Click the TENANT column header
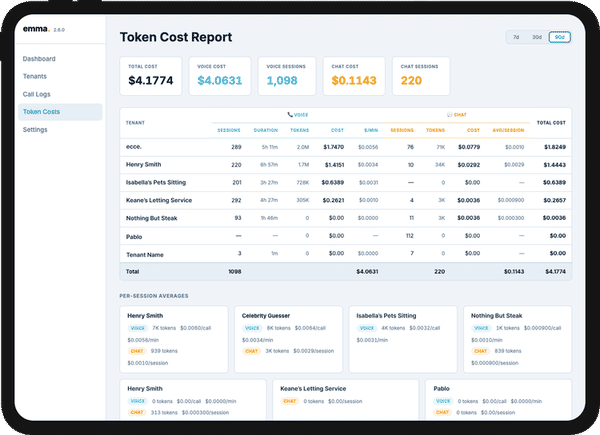Image resolution: width=600 pixels, height=435 pixels. (x=135, y=123)
